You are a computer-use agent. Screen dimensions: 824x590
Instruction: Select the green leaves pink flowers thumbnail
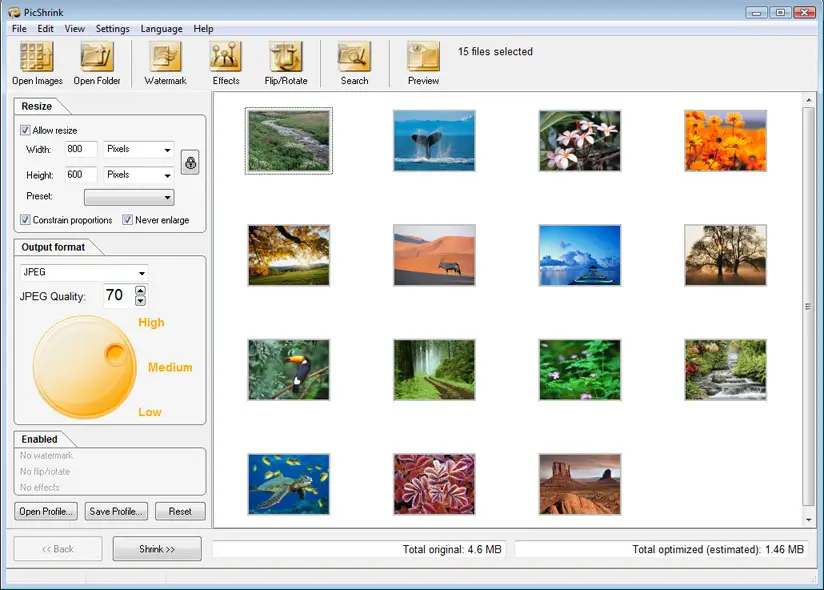tap(580, 370)
